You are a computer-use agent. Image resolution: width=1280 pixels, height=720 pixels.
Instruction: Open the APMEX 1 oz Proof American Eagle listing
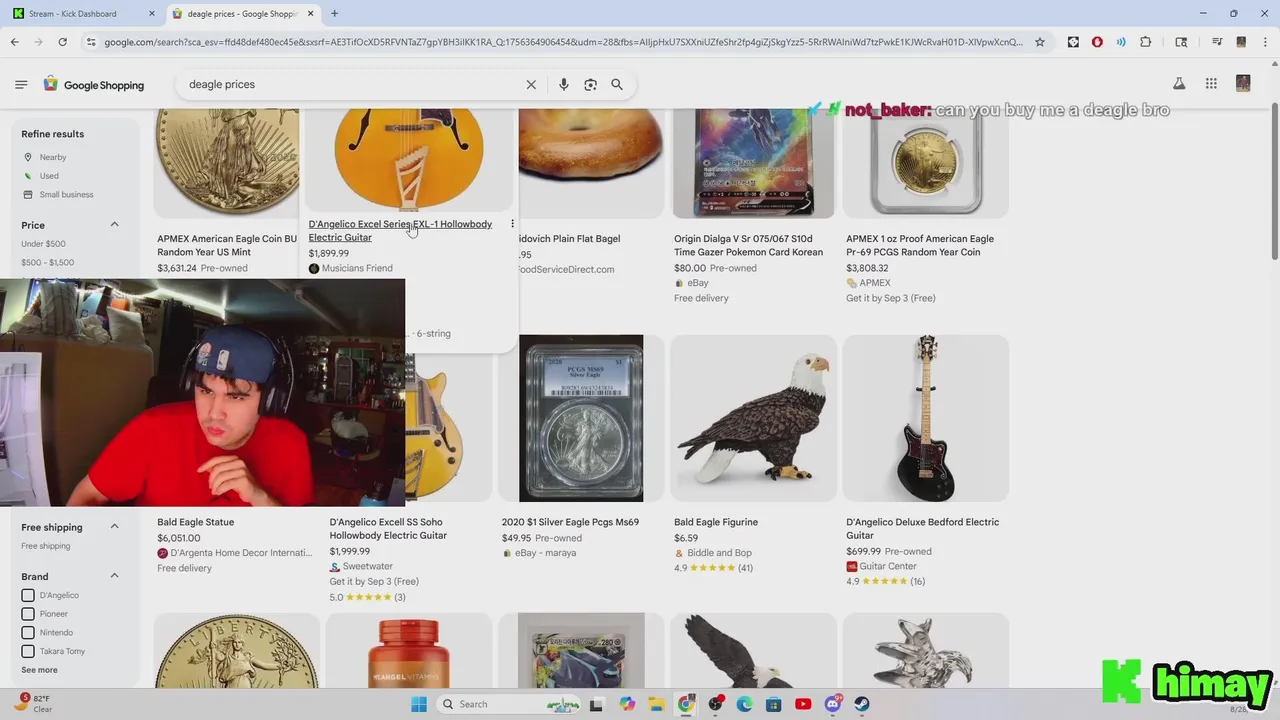920,245
